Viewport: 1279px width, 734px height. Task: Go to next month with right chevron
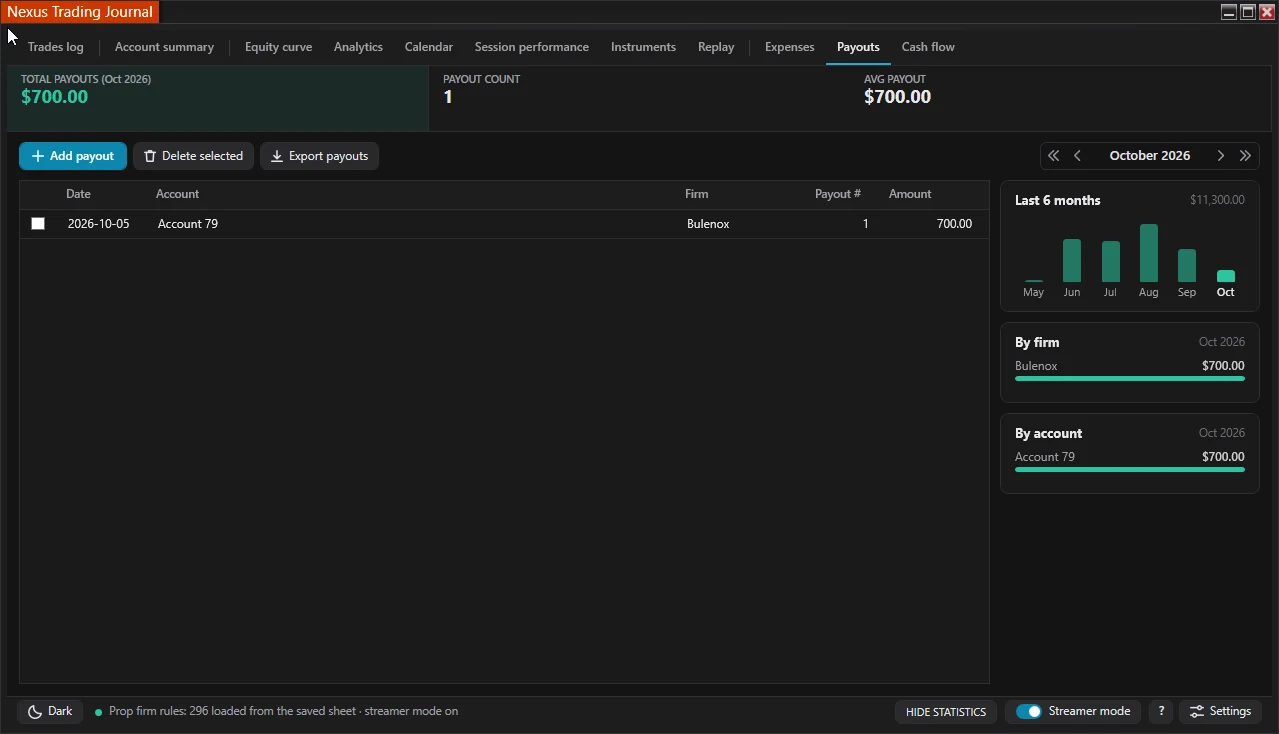click(x=1220, y=156)
